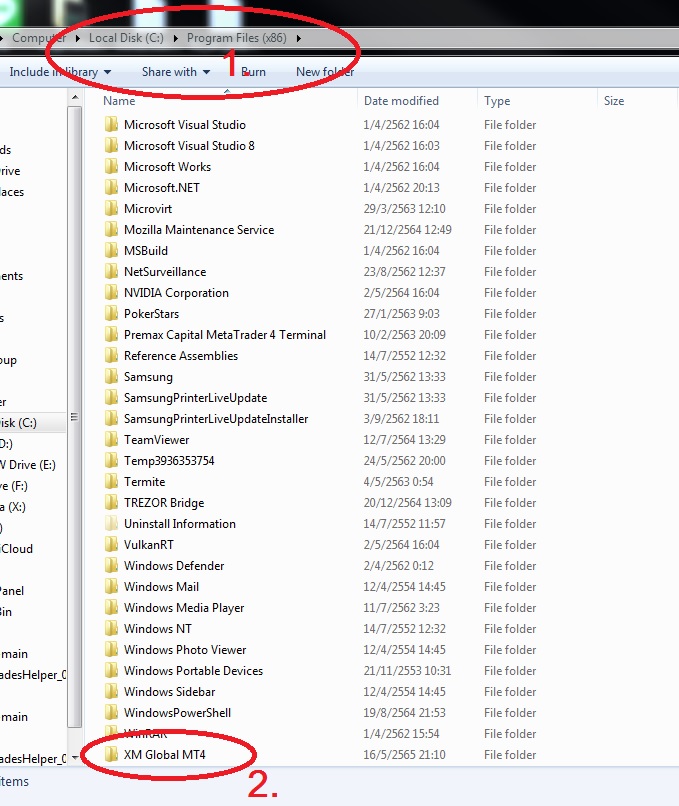This screenshot has height=806, width=679.
Task: Click the Premax Capital MetaTrader 4 Terminal folder icon
Action: (111, 335)
